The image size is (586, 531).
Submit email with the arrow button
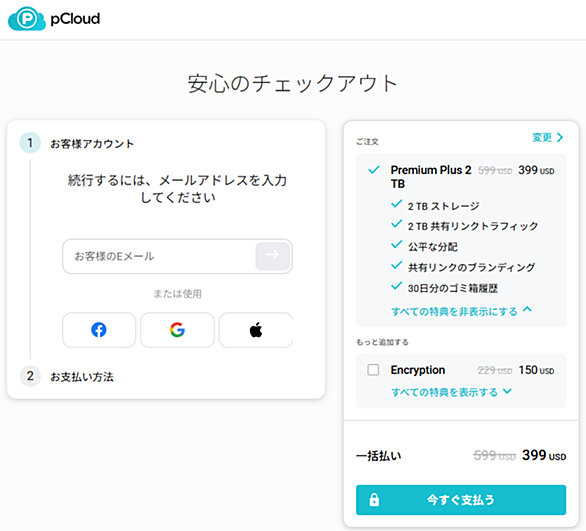tap(272, 256)
